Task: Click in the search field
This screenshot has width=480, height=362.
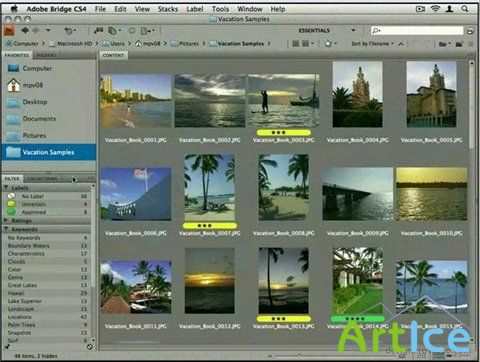Action: click(417, 31)
